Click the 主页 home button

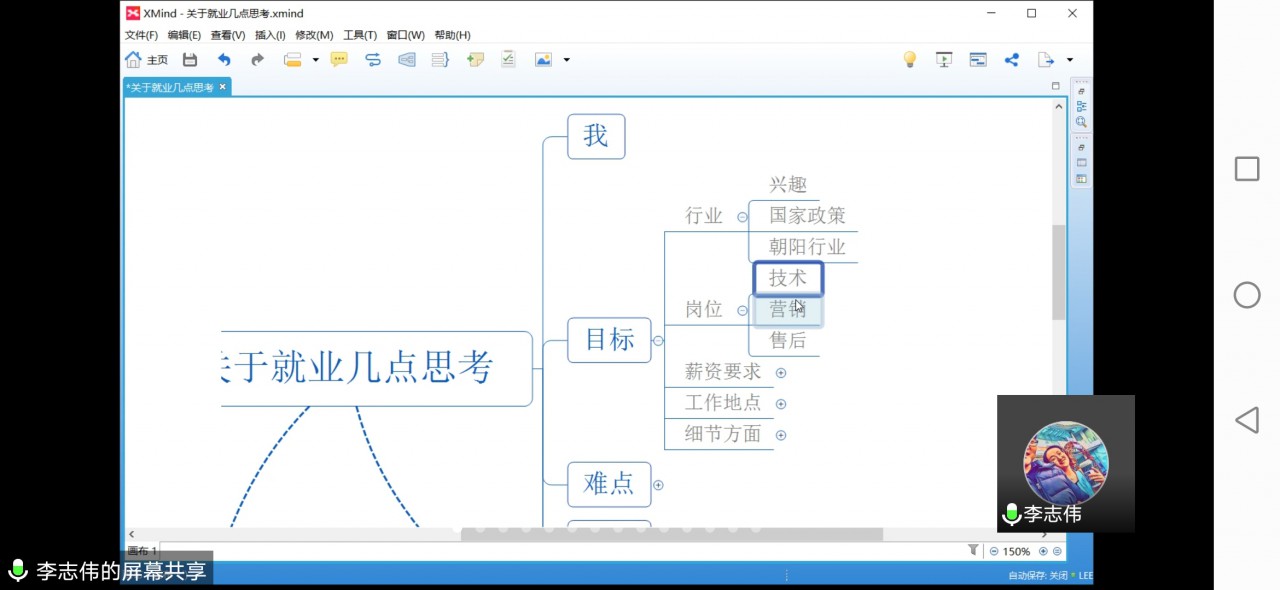click(x=146, y=60)
